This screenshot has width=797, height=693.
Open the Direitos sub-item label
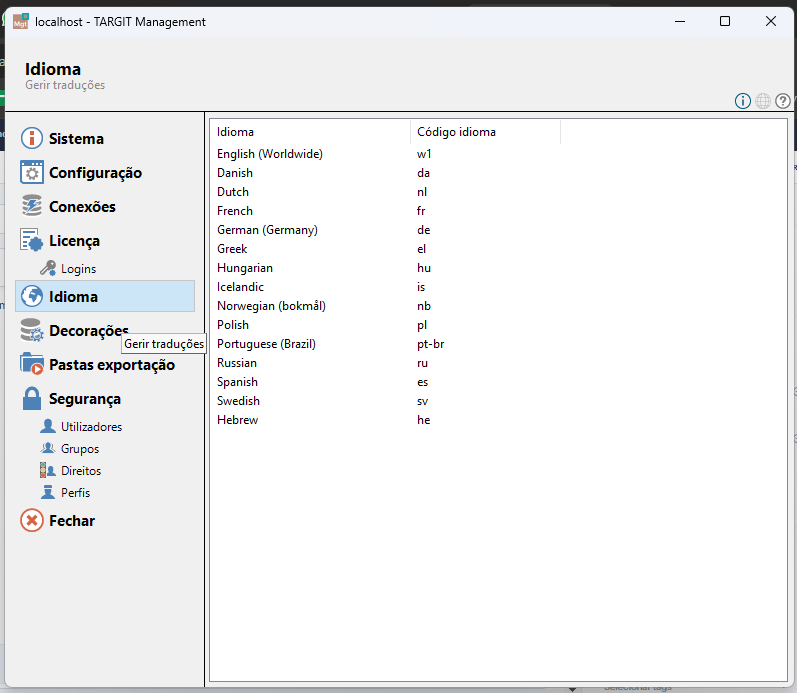coord(81,471)
